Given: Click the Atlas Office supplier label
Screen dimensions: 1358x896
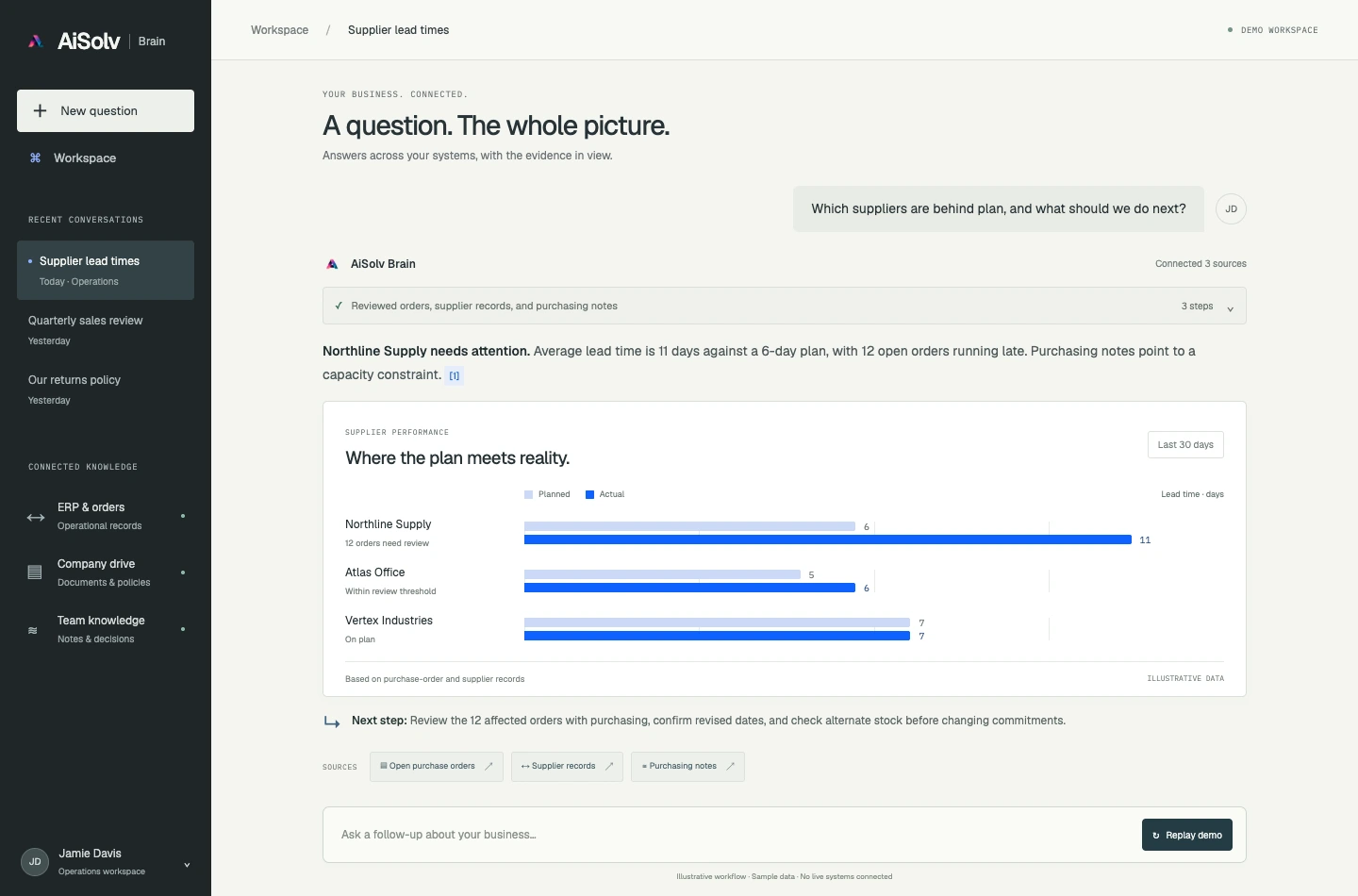Looking at the screenshot, I should tap(375, 572).
